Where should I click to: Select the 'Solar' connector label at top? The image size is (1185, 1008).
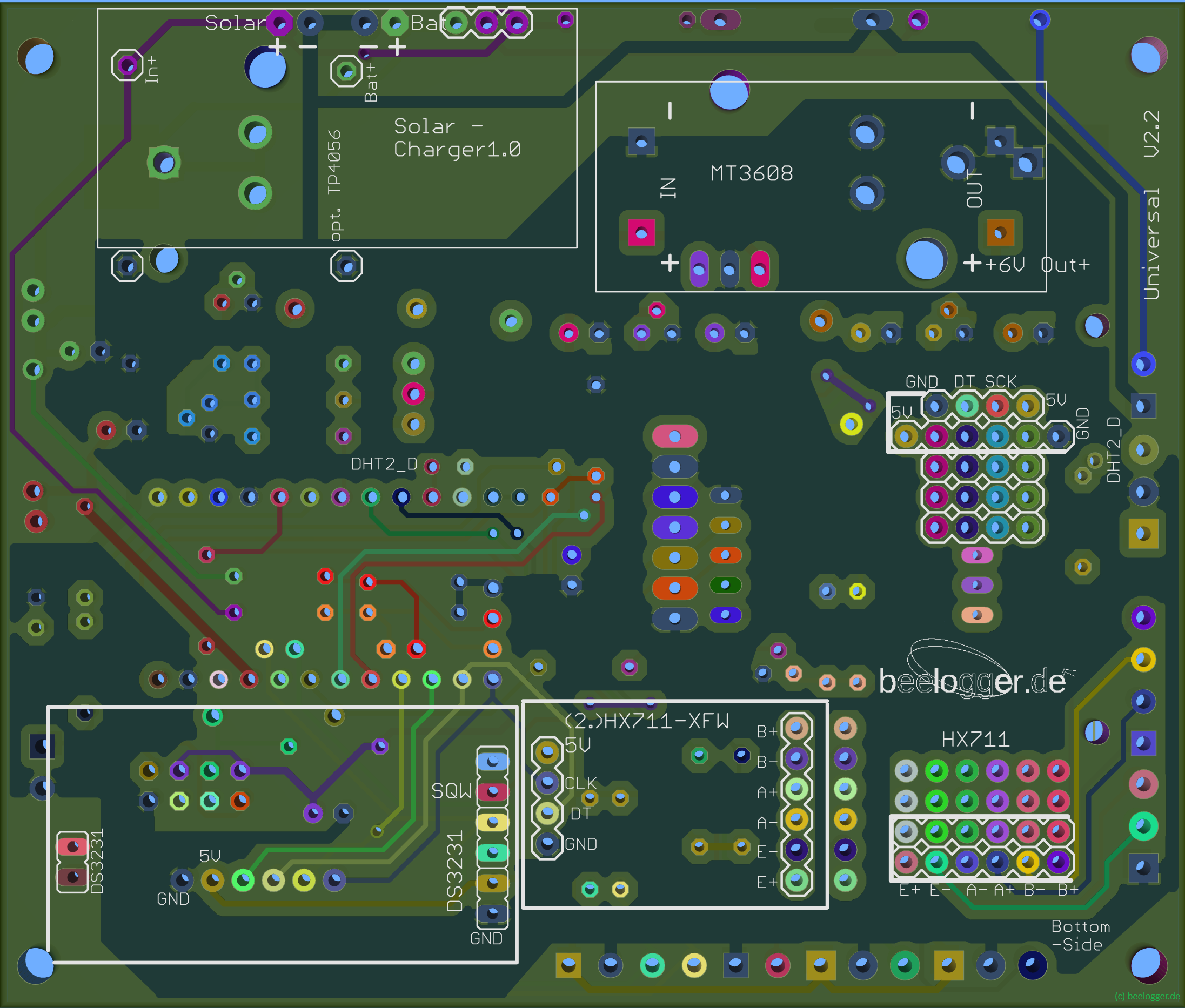tap(236, 23)
